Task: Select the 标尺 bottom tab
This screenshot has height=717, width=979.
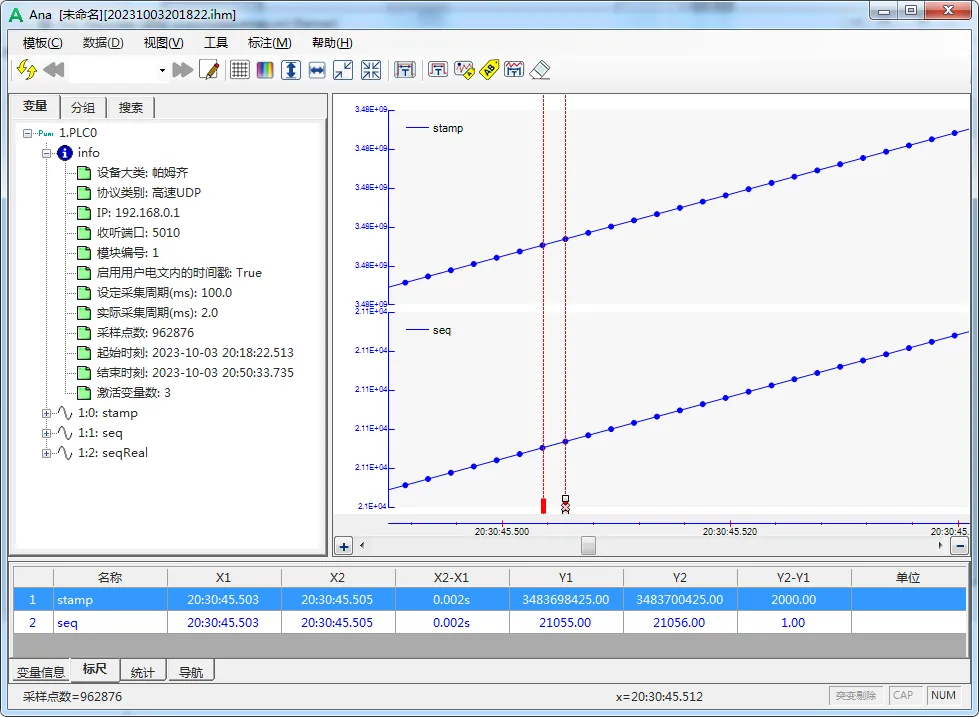Action: [x=95, y=670]
